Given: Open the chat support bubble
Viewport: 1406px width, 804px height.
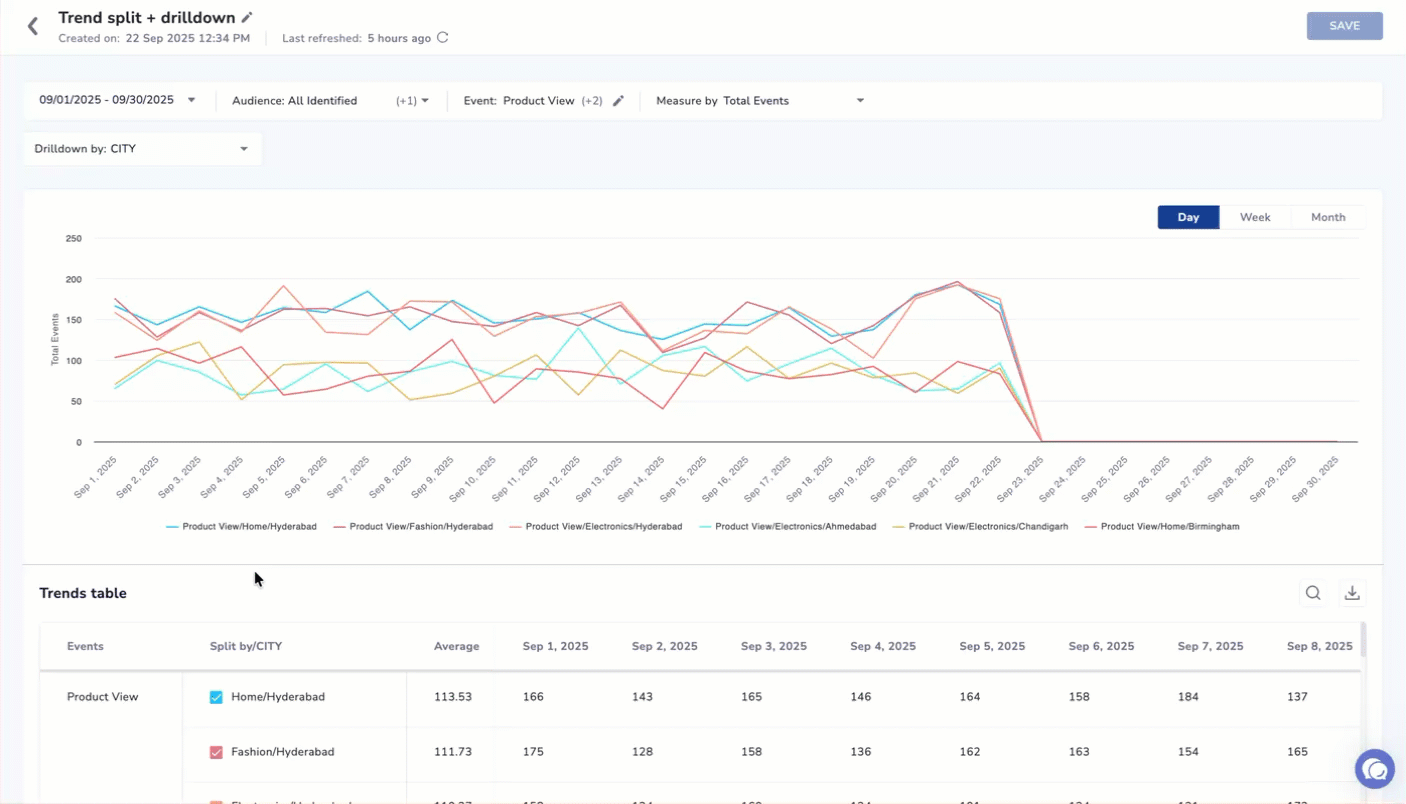Looking at the screenshot, I should 1375,769.
